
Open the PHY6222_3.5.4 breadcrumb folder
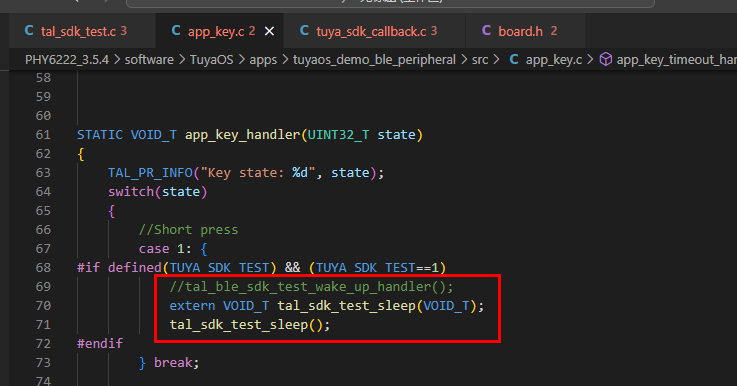pos(67,60)
